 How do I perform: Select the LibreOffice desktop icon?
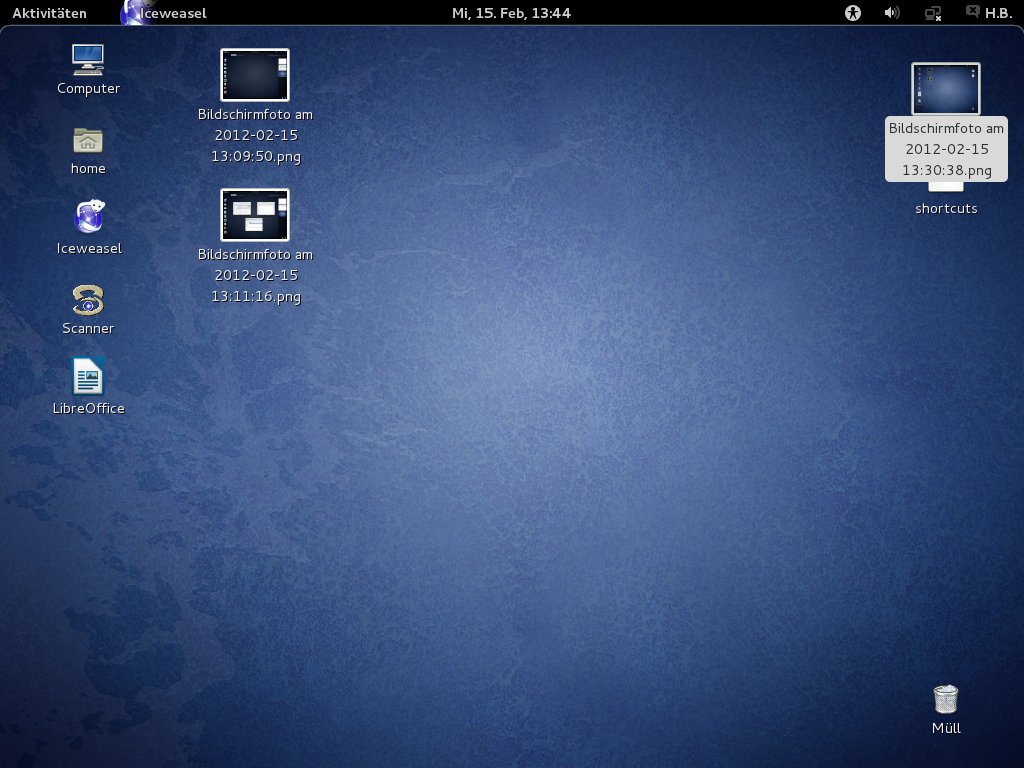tap(88, 378)
